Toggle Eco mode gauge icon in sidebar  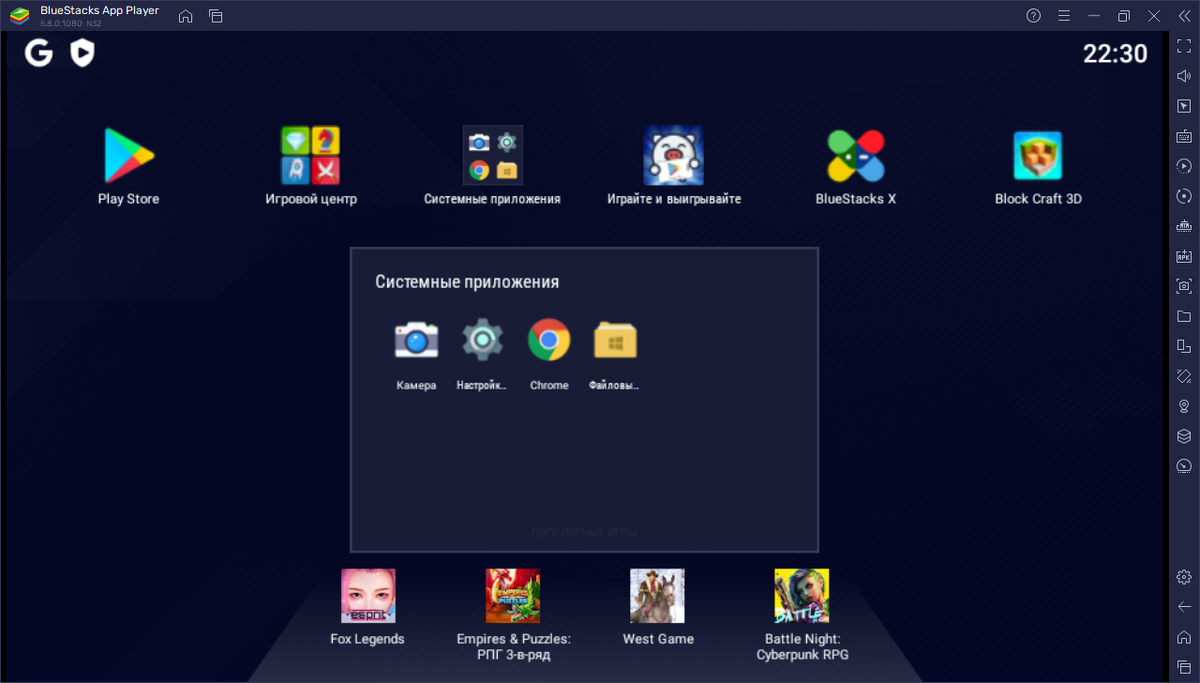coord(1184,466)
